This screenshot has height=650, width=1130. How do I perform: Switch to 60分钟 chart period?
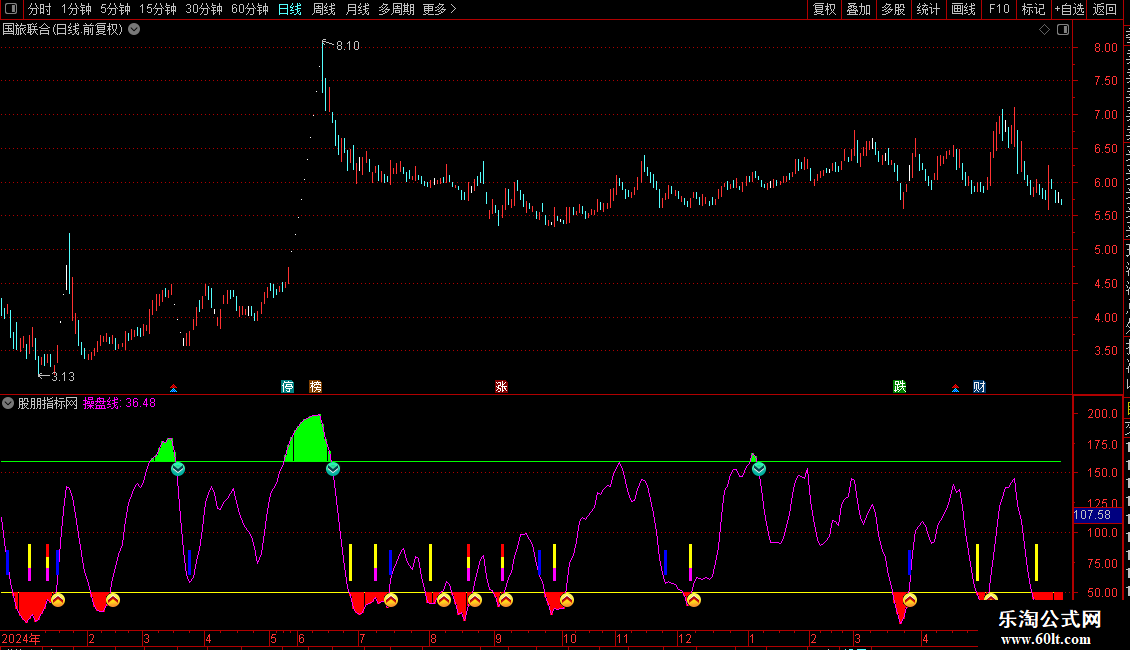(x=250, y=9)
